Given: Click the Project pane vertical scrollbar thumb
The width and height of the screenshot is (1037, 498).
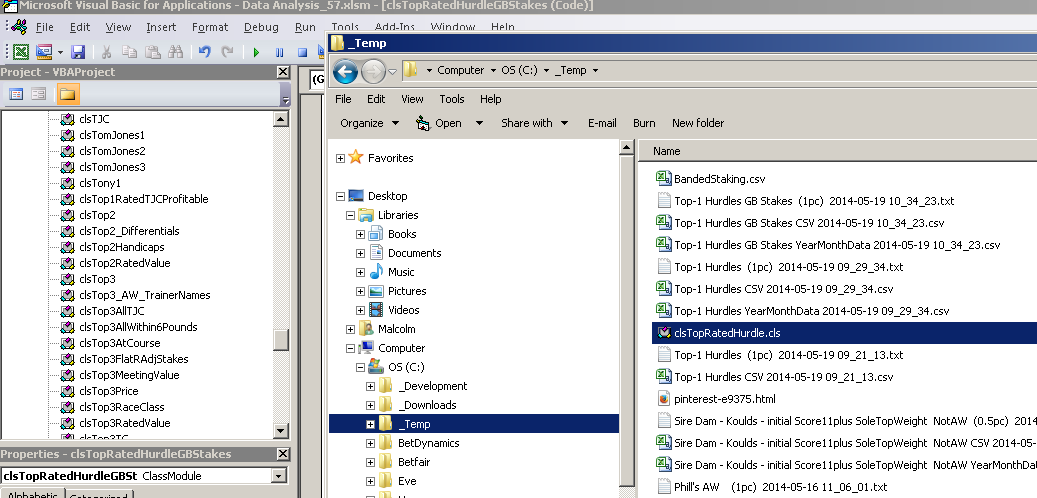Looking at the screenshot, I should [281, 340].
